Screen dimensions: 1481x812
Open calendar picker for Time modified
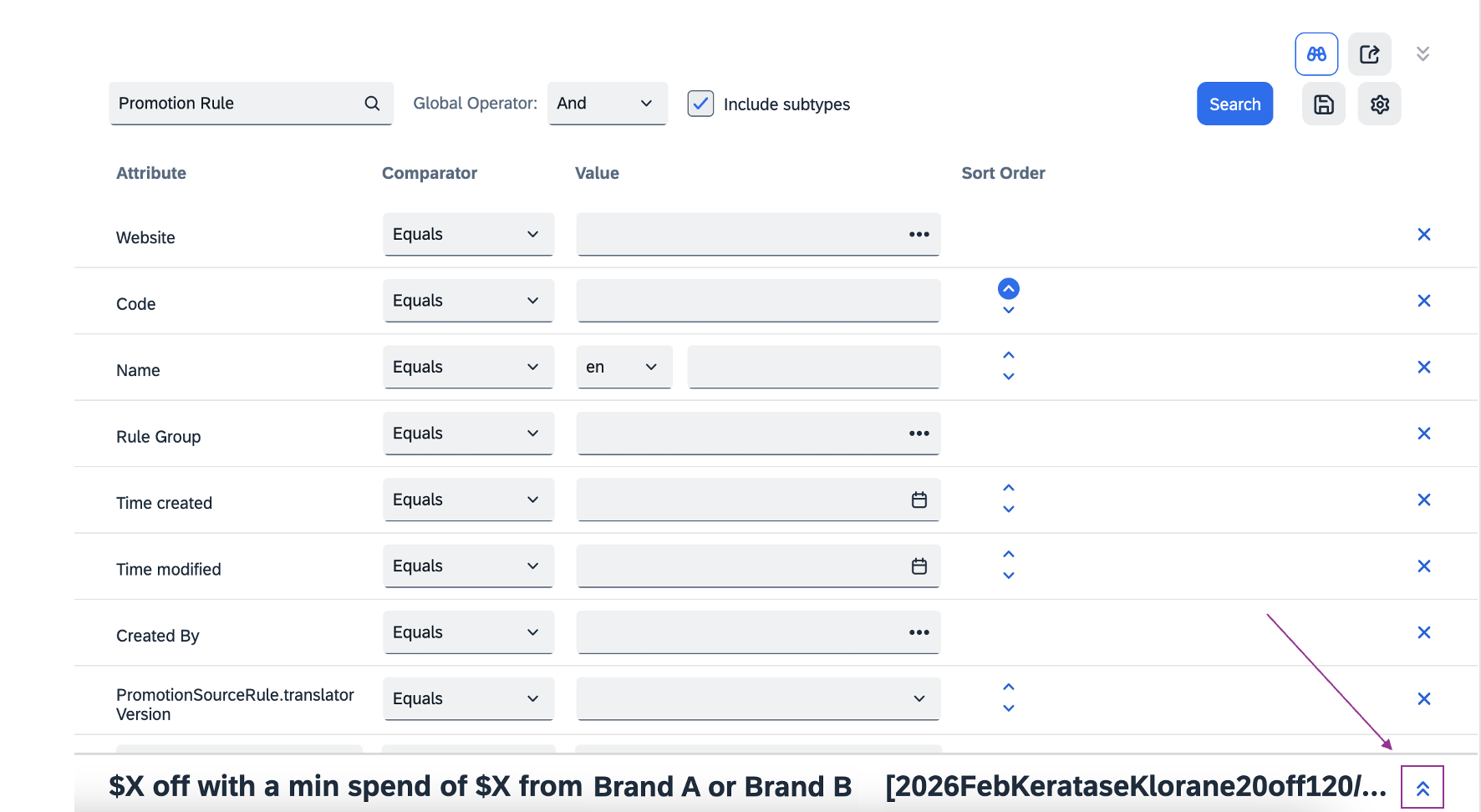tap(919, 566)
